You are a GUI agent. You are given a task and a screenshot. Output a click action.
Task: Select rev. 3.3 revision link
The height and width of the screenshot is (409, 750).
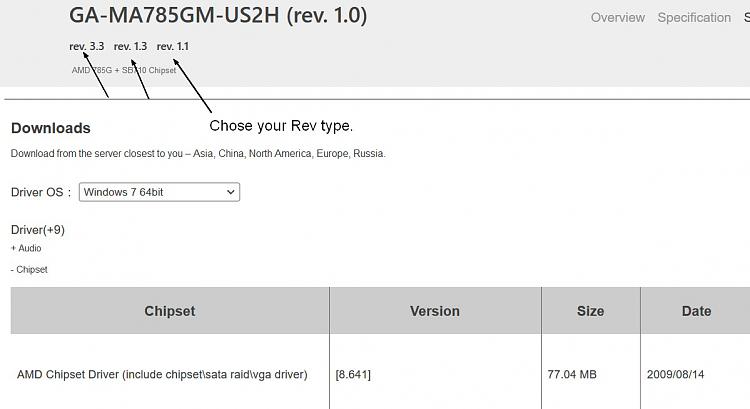point(87,46)
